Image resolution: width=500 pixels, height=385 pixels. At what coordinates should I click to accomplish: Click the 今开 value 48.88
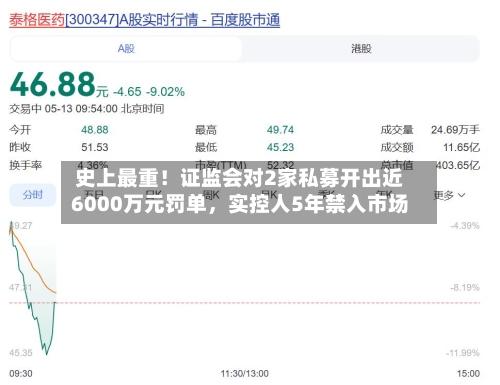click(x=95, y=130)
